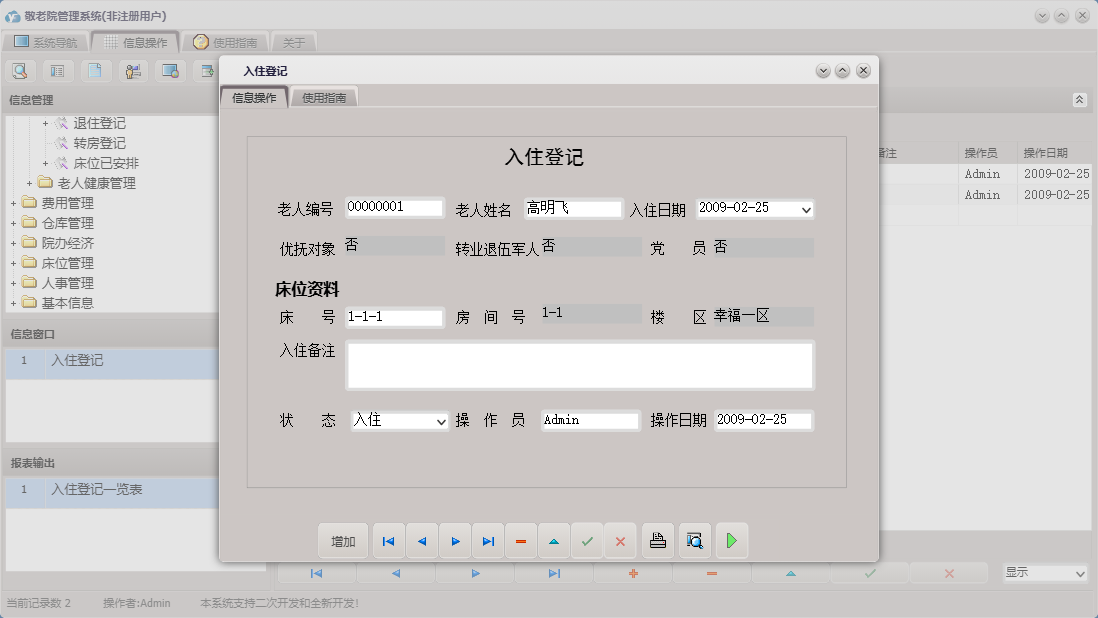Collapse the 入住登记 dialog with its chevron
Screen dimensions: 1098x618
[x=823, y=70]
